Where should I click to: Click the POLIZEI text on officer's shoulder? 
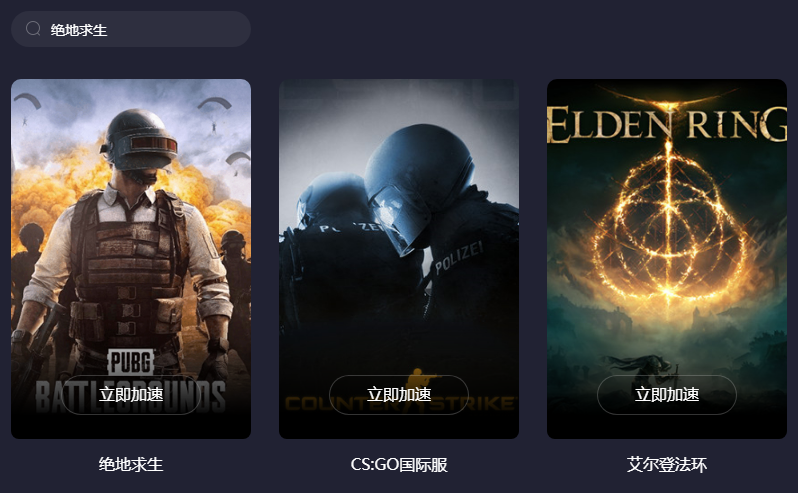[x=459, y=257]
